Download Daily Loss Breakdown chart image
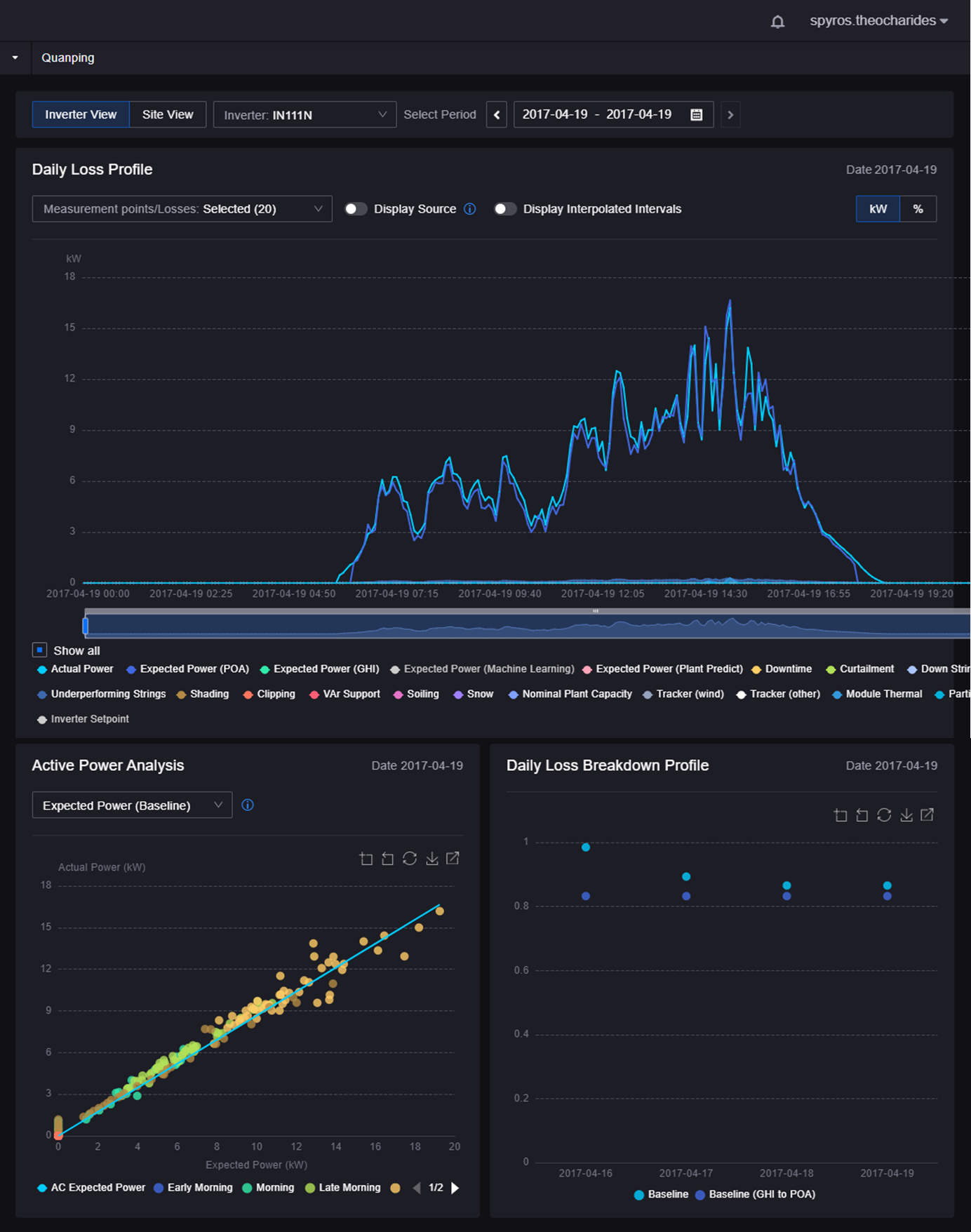 click(906, 815)
